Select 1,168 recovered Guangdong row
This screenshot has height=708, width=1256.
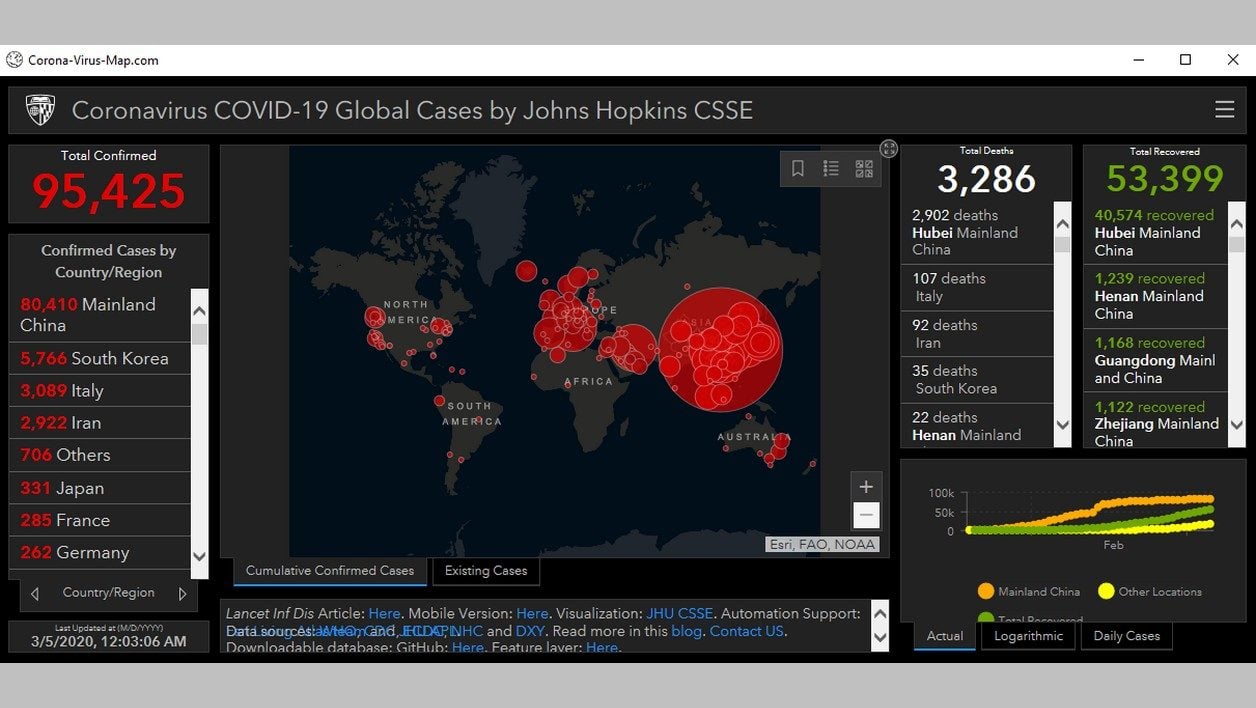tap(1155, 360)
